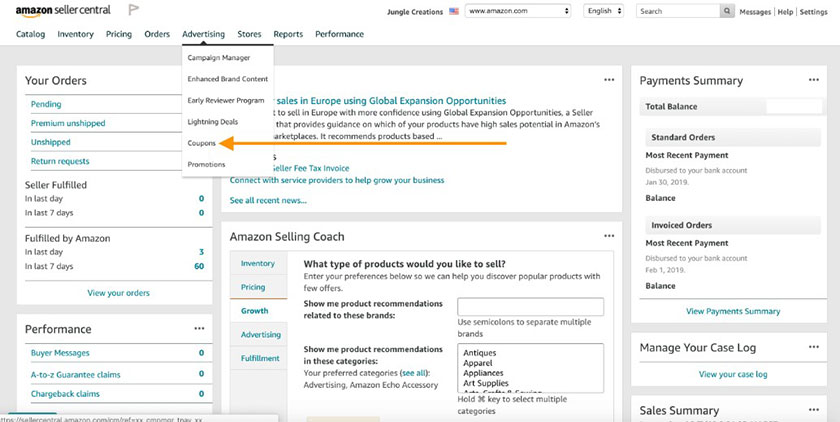Open the English language dropdown
This screenshot has height=422, width=840.
[x=604, y=11]
